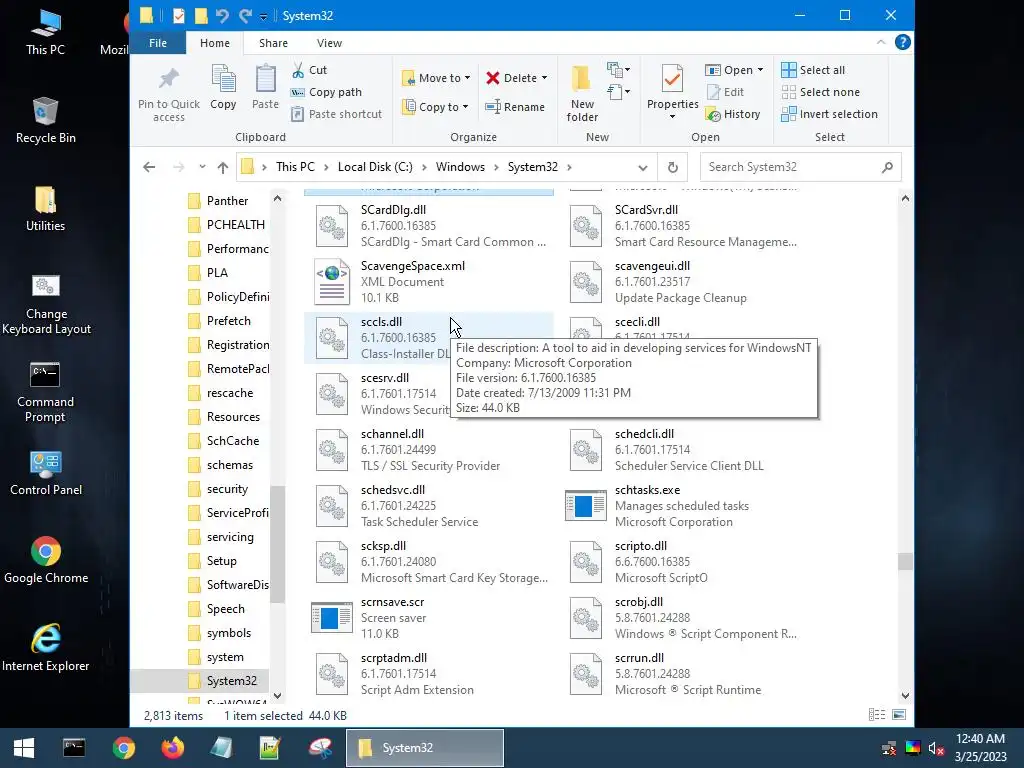
Task: Create a New folder
Action: (582, 93)
